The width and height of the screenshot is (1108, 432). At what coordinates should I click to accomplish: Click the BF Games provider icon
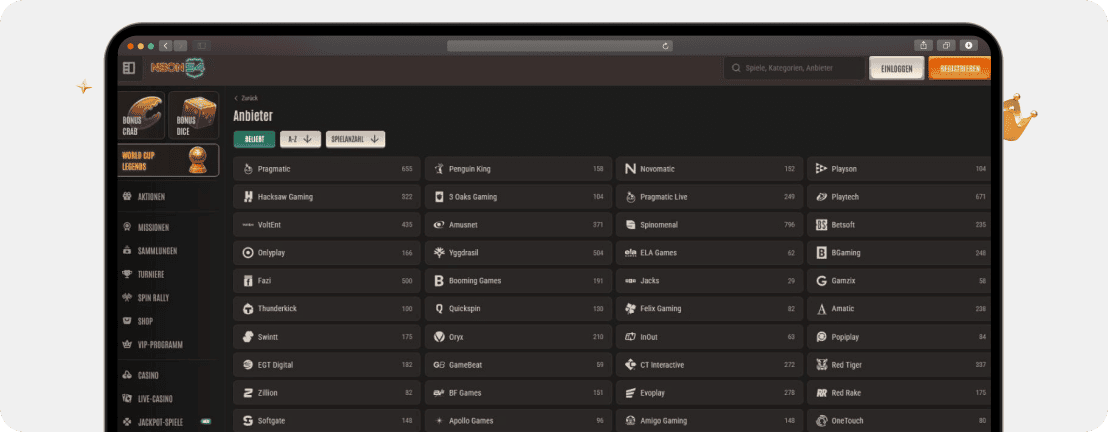click(x=439, y=392)
